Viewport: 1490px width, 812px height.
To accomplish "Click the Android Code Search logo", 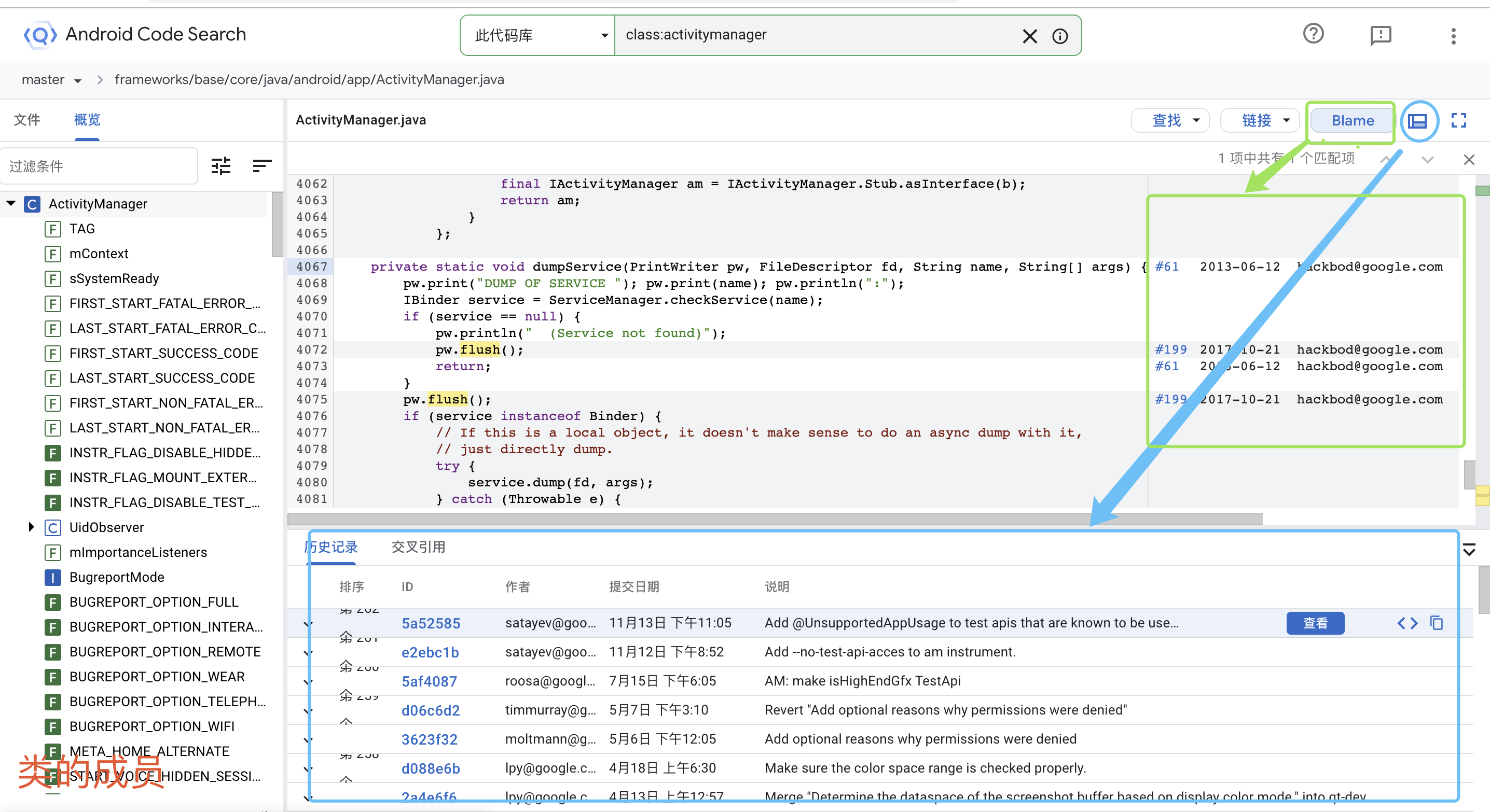I will tap(40, 35).
